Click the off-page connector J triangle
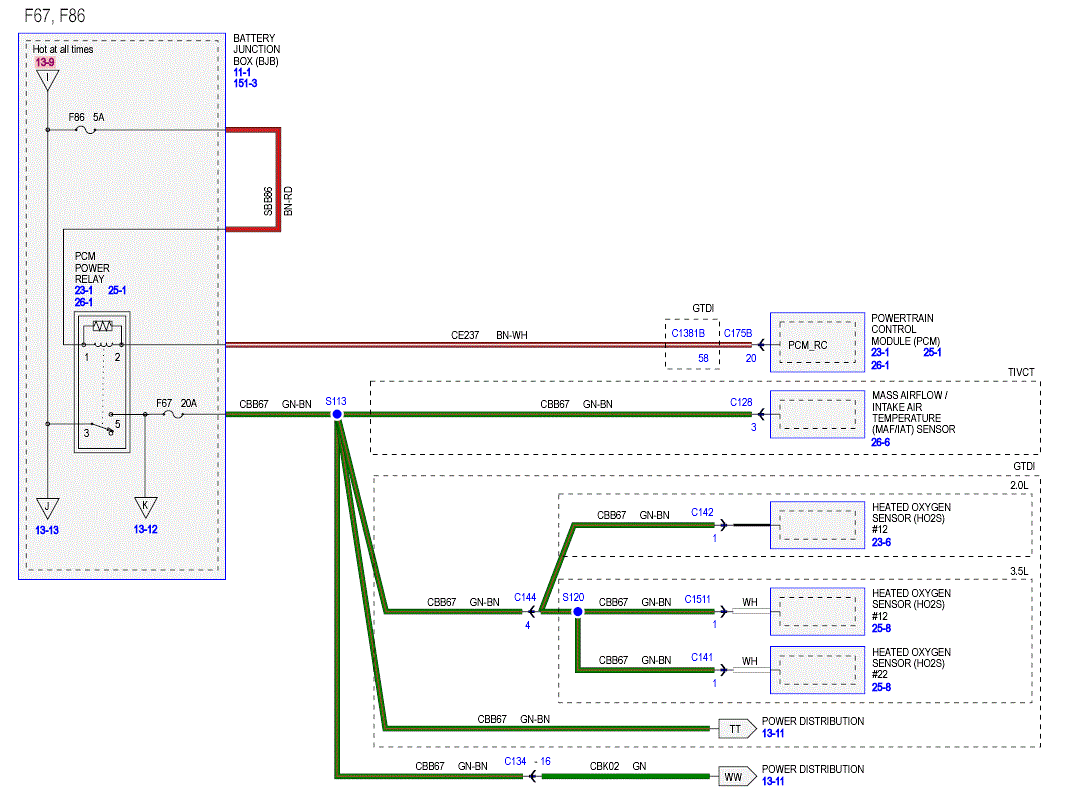This screenshot has height=793, width=1069. point(47,508)
